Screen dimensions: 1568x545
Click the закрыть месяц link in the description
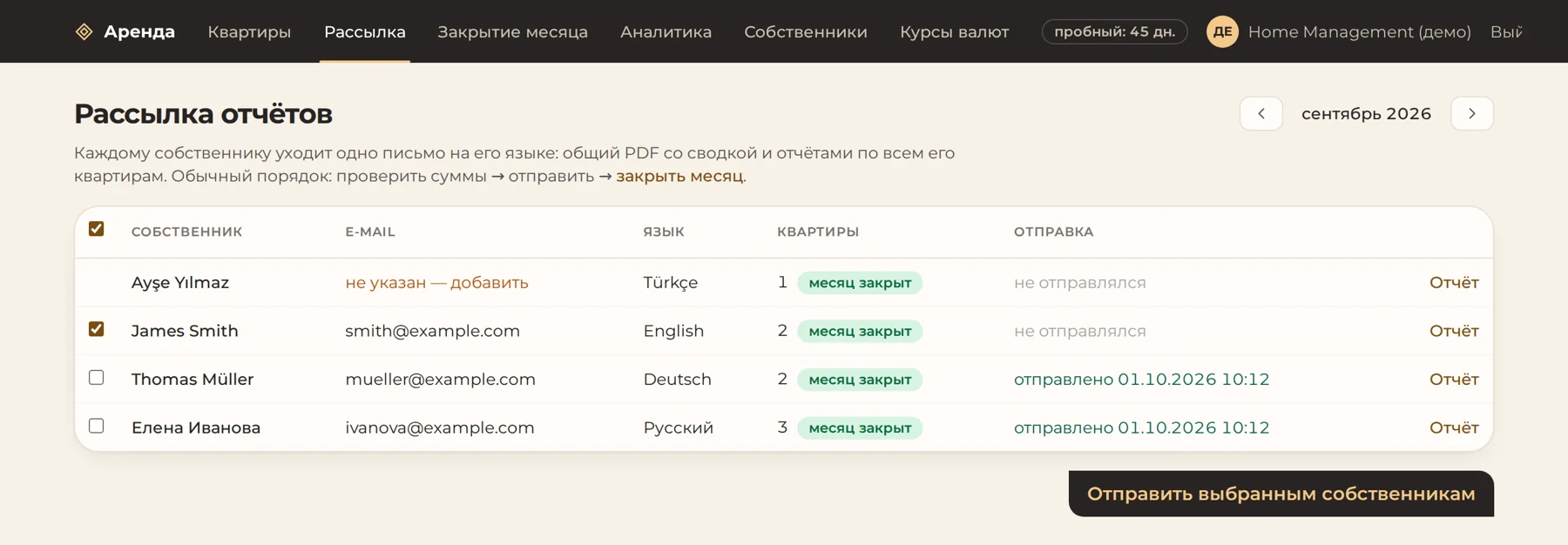click(x=679, y=176)
